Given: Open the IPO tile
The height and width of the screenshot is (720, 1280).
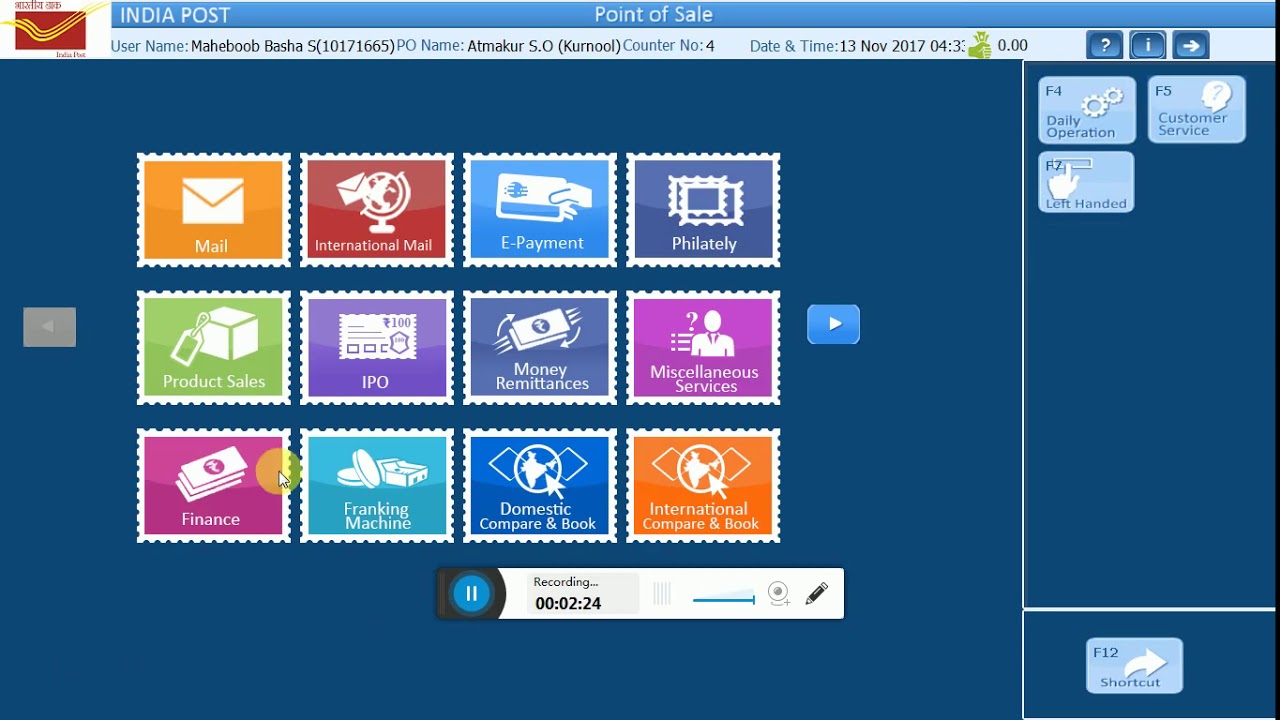Looking at the screenshot, I should [376, 348].
